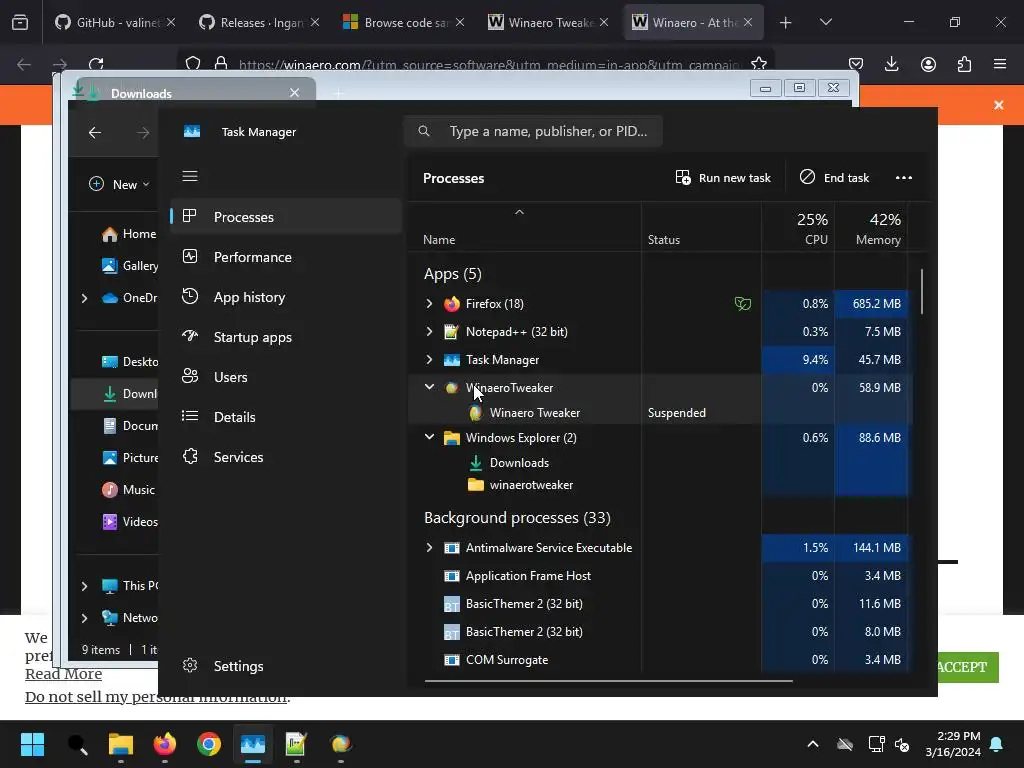Open Google Chrome from the taskbar

click(208, 744)
